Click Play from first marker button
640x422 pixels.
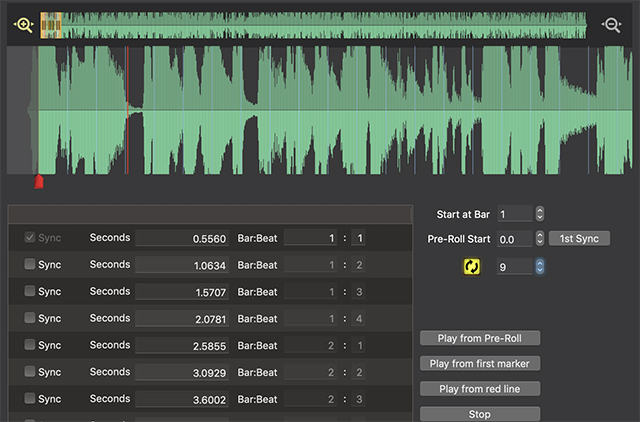point(480,363)
